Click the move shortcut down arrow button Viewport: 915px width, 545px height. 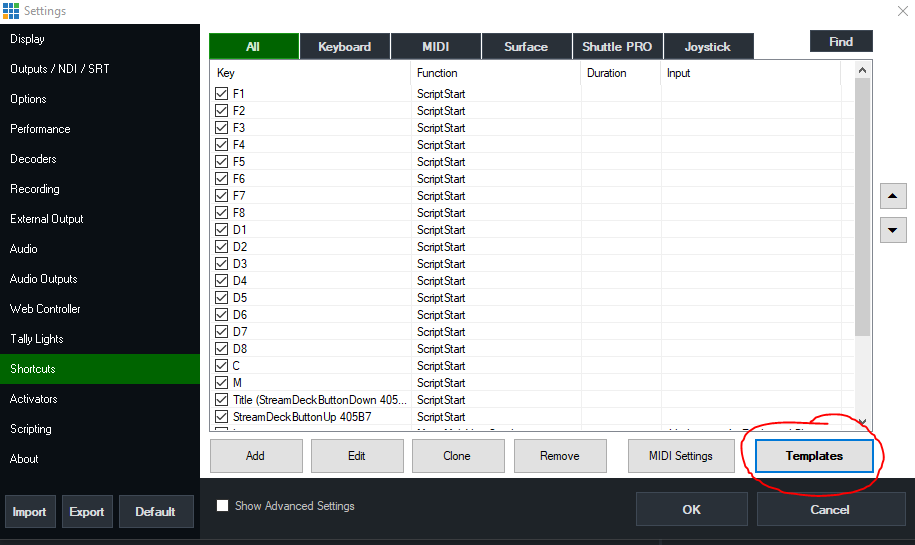tap(893, 230)
